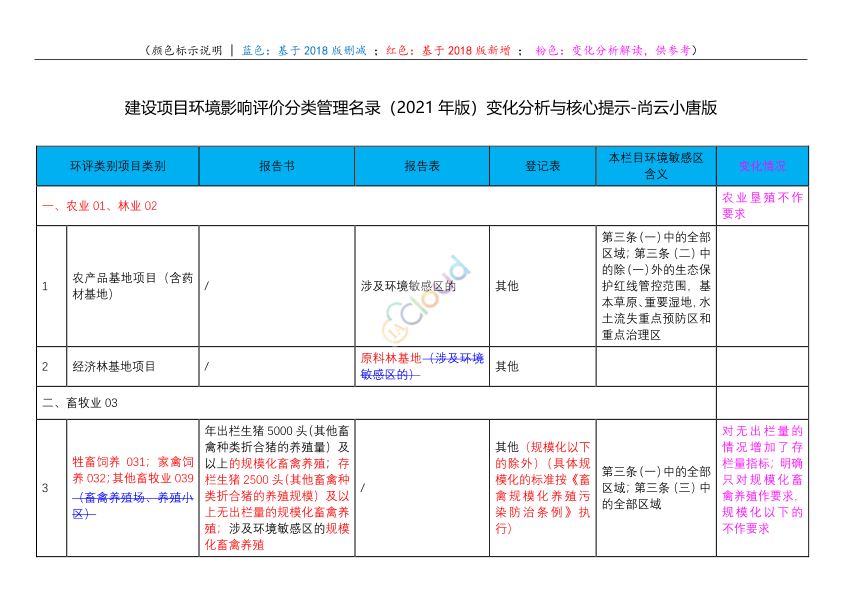Click the pink legend "粉色：变化分析解读，供参考"
The image size is (841, 595).
coord(613,50)
